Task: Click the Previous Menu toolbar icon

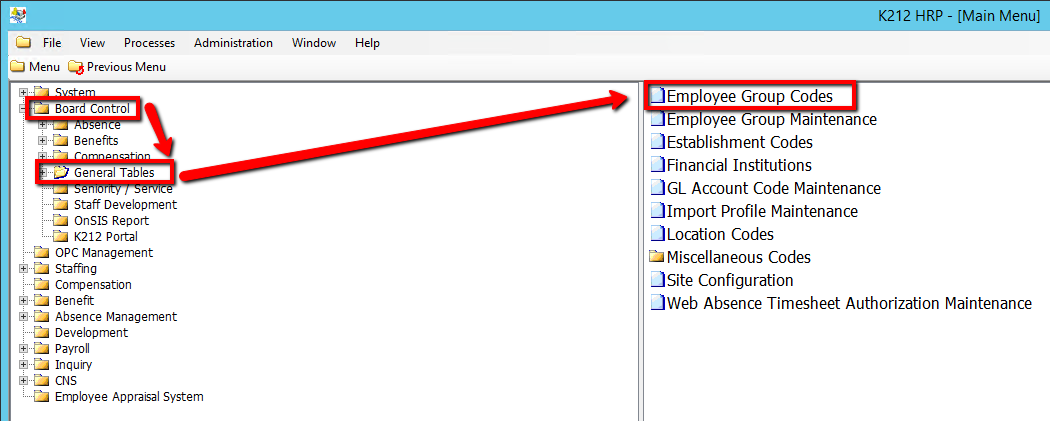Action: pos(76,67)
